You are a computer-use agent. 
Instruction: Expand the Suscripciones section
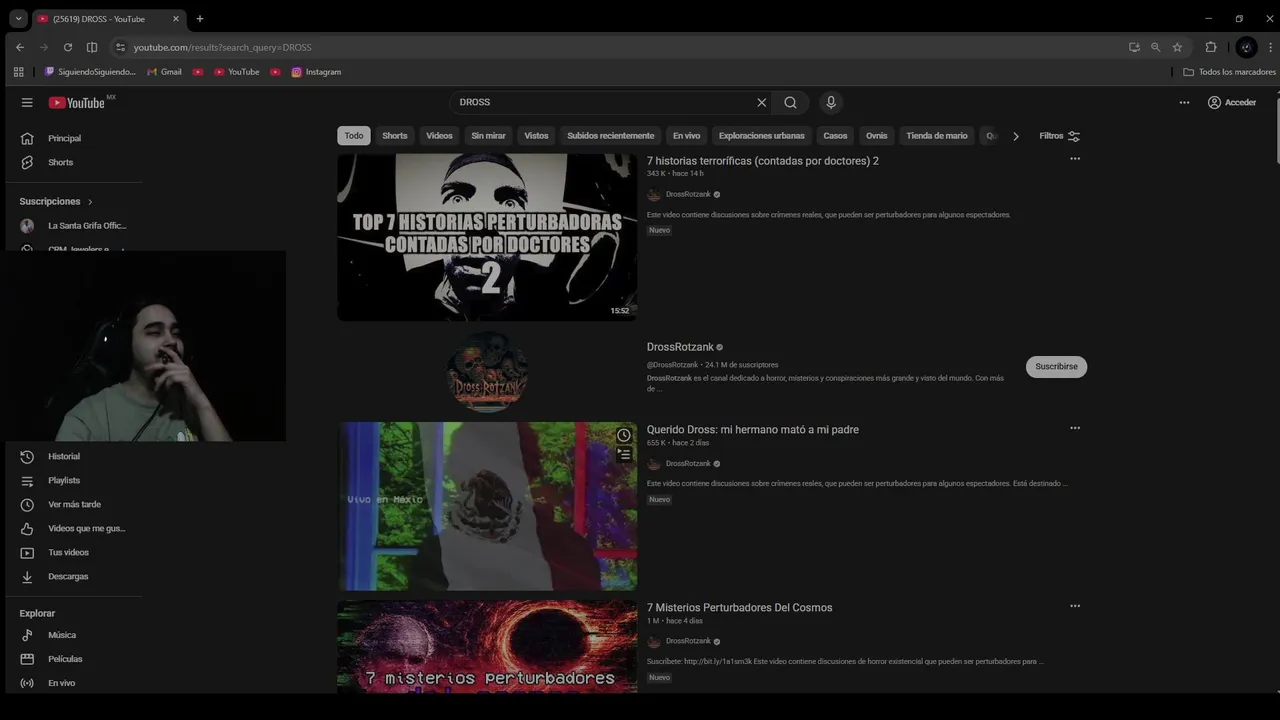click(x=56, y=201)
